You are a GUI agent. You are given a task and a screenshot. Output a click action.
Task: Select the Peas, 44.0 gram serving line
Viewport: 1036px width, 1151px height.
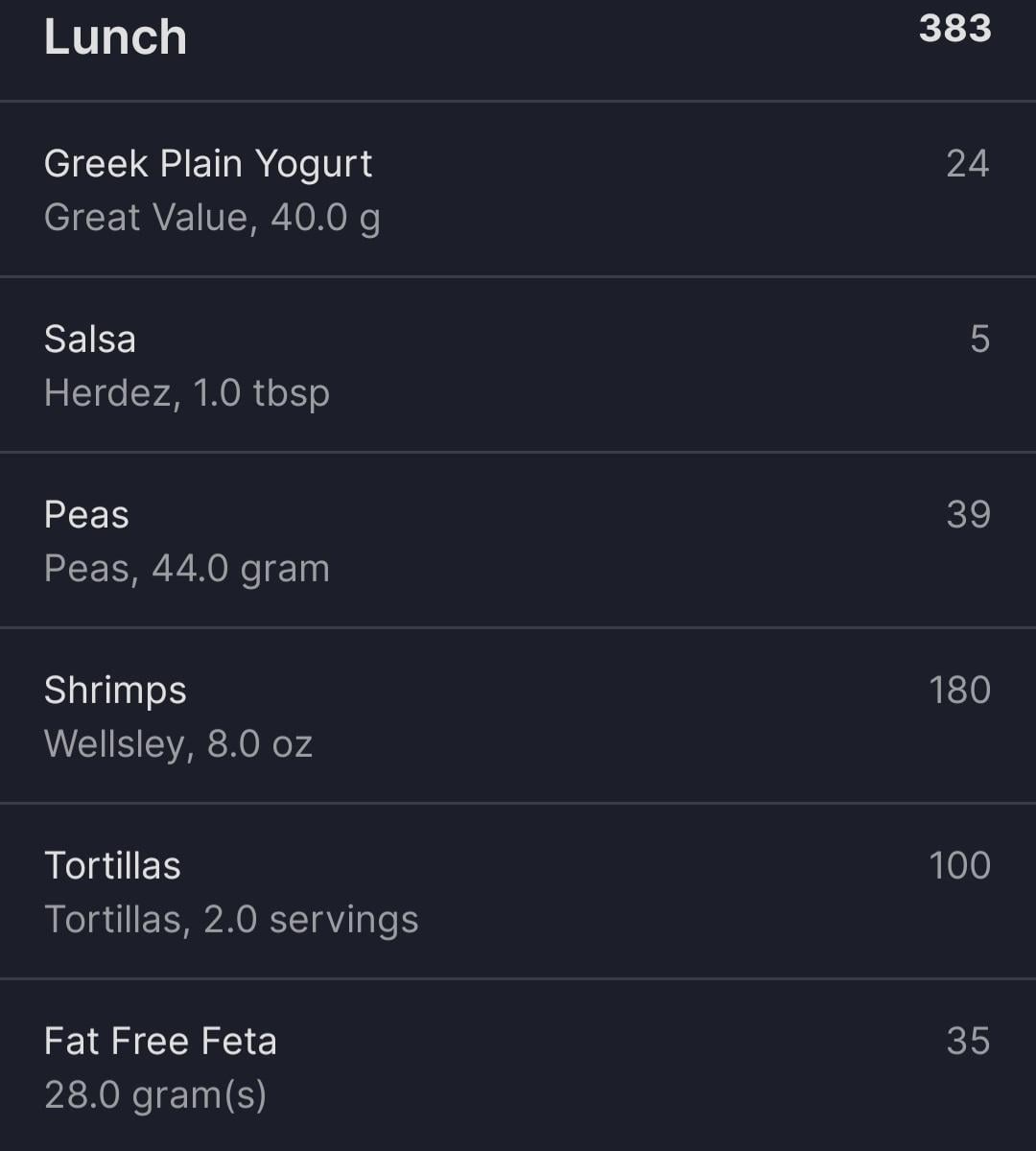pos(187,569)
